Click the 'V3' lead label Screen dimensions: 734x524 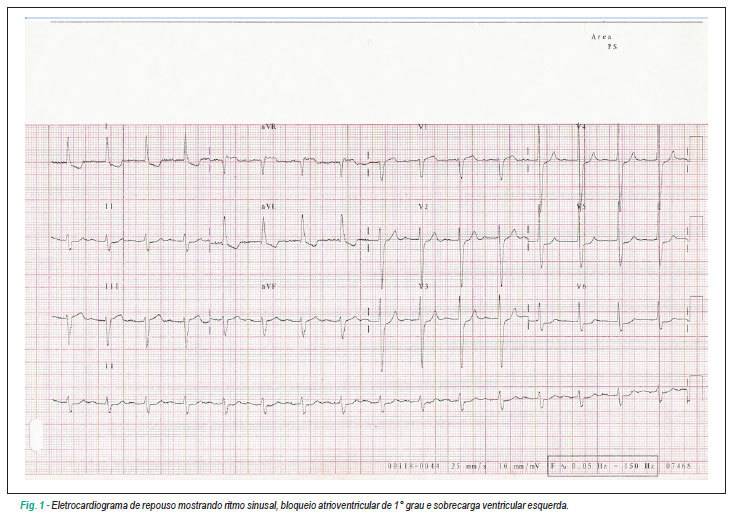click(x=423, y=286)
